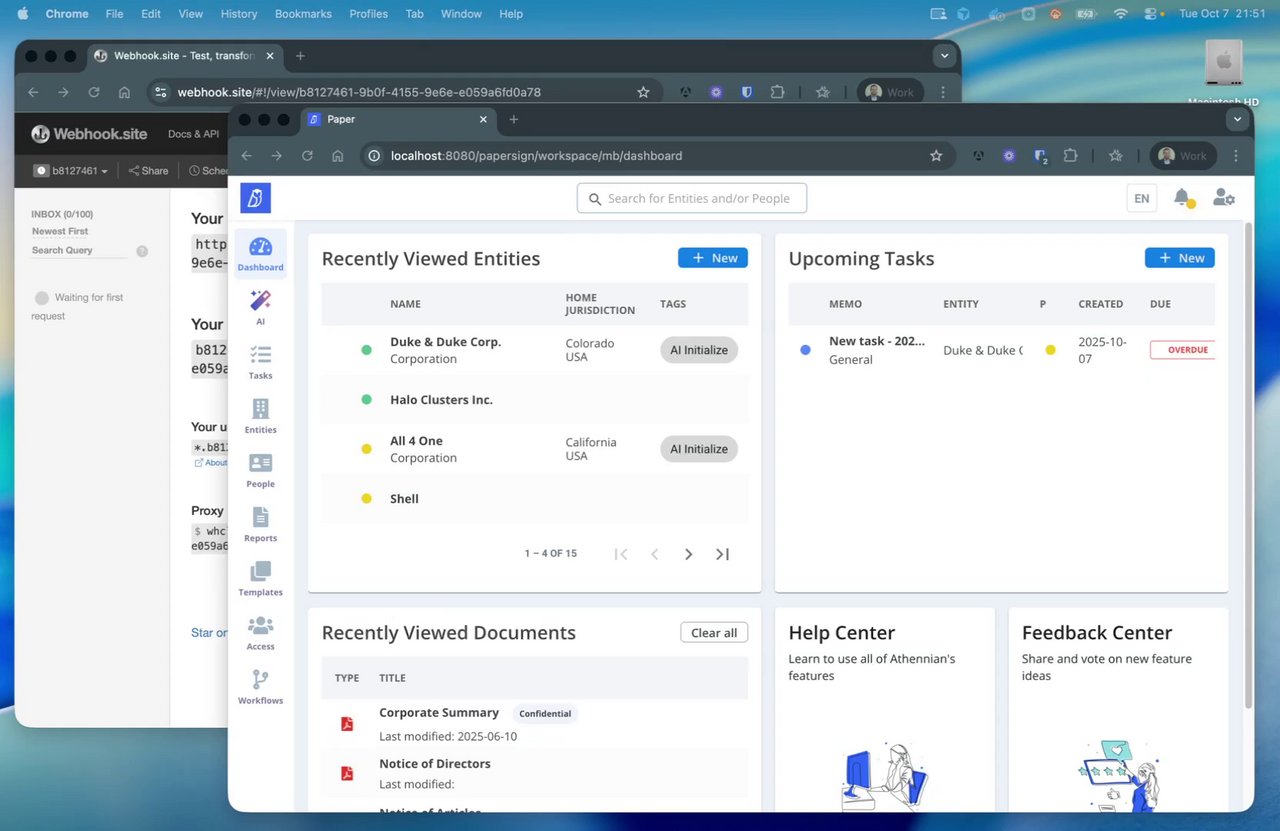Click AI Initialize for All 4 One

coord(699,449)
